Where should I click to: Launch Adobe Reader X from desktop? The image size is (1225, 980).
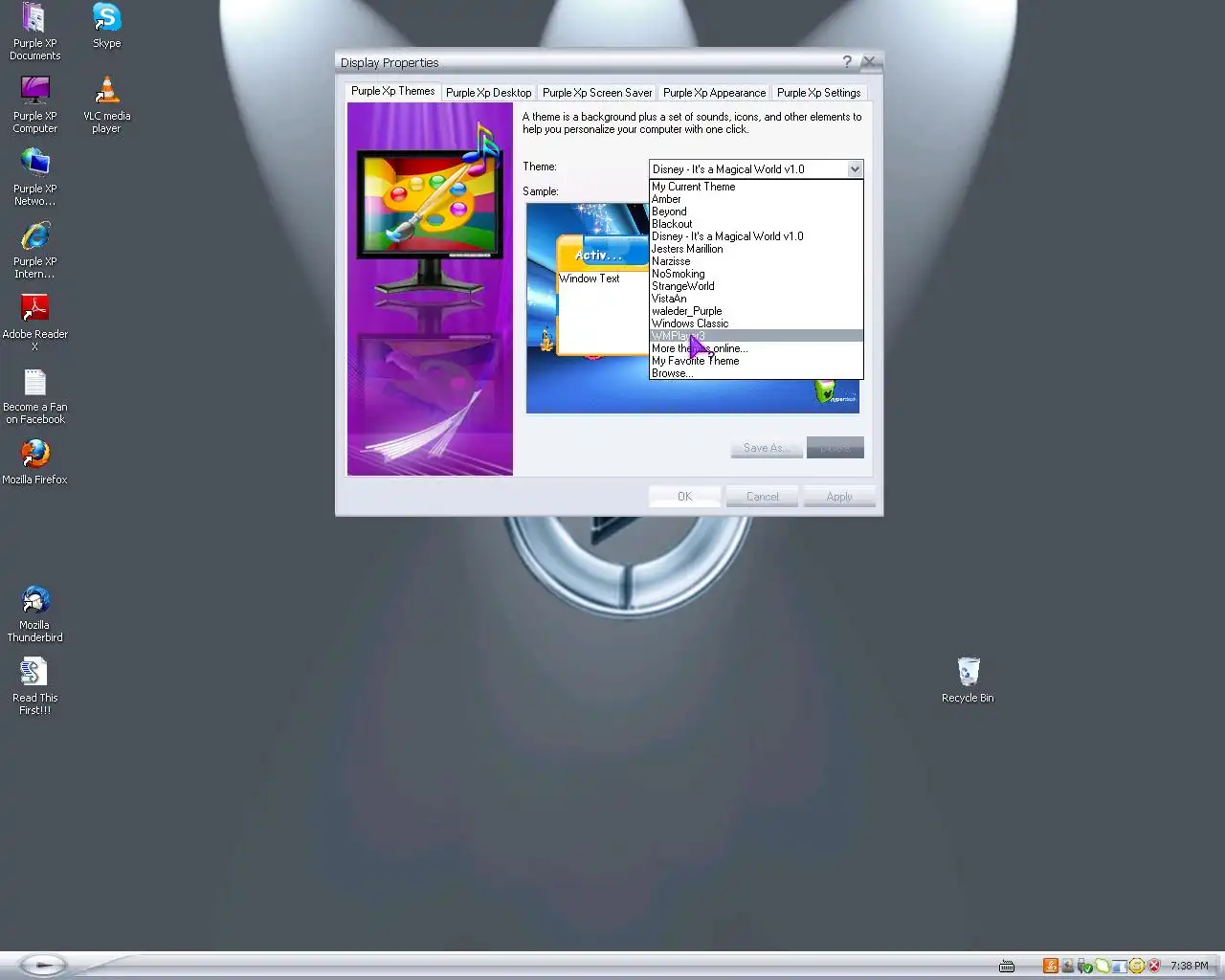[34, 322]
